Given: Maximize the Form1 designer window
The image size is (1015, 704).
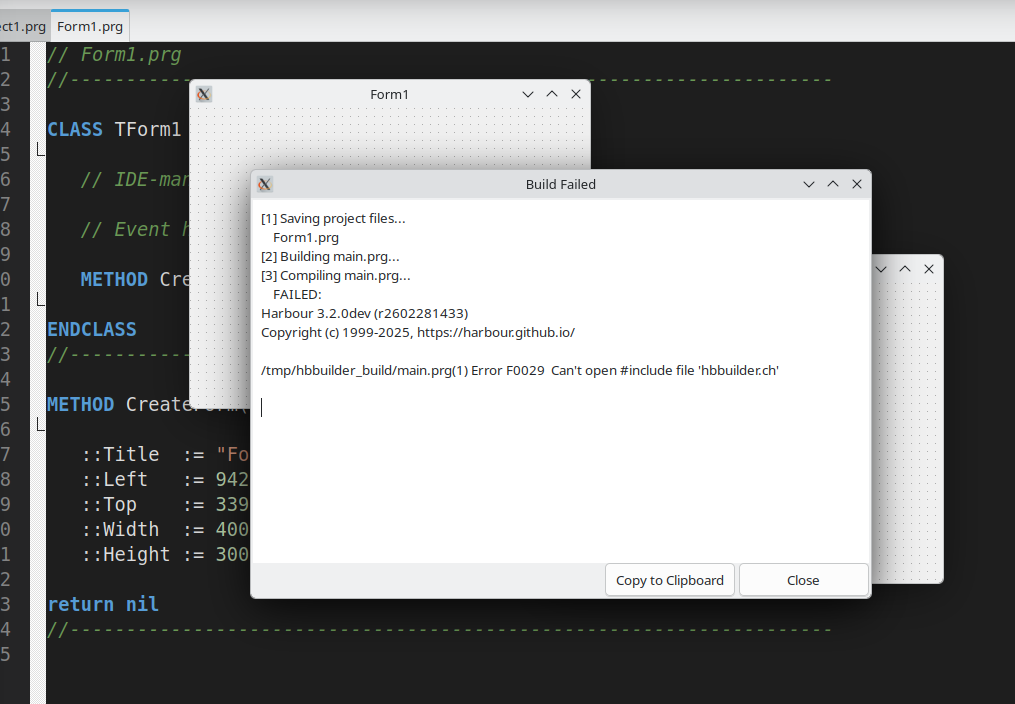Looking at the screenshot, I should [552, 94].
